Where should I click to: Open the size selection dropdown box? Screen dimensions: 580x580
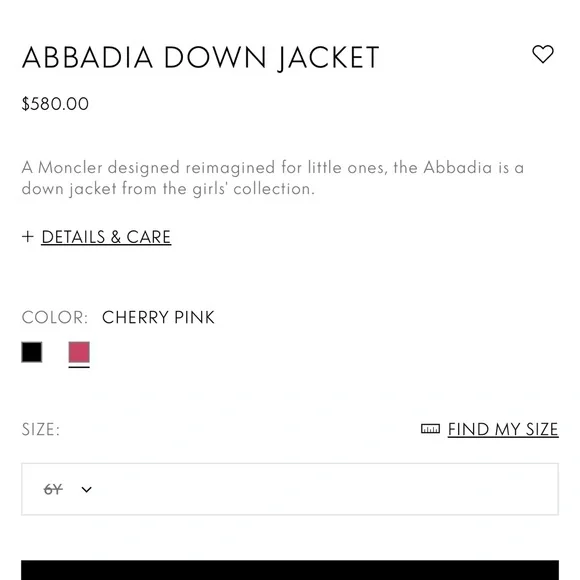coord(290,489)
